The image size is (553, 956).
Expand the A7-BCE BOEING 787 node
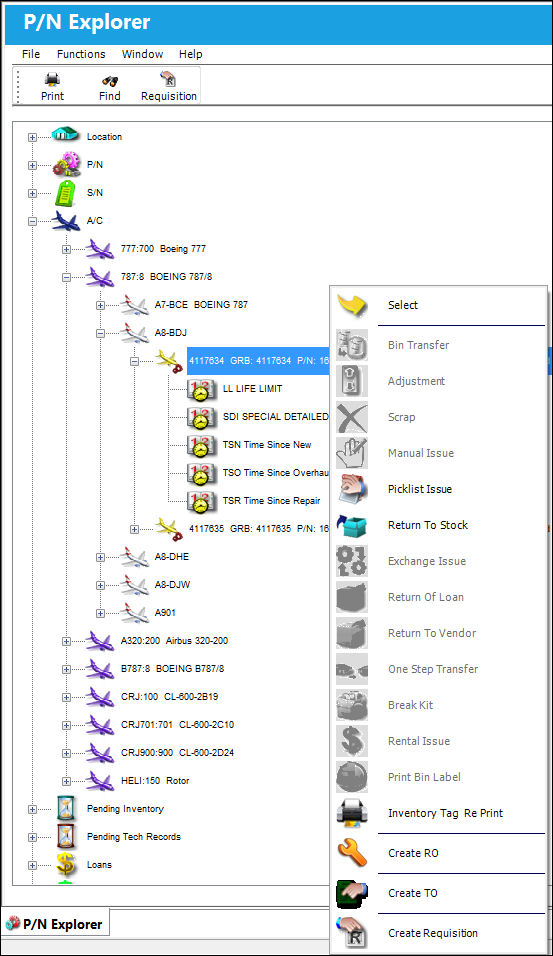coord(101,305)
